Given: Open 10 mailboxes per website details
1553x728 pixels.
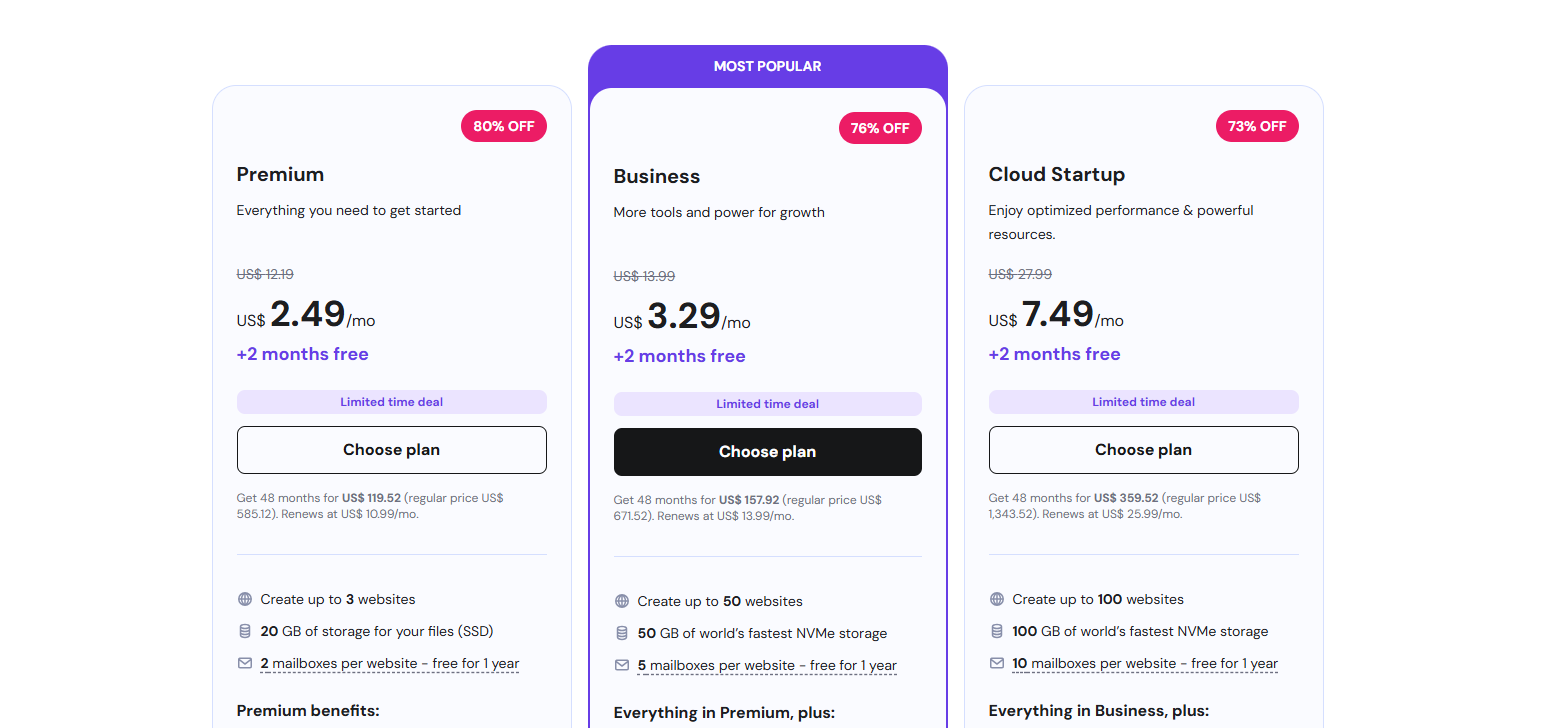Looking at the screenshot, I should tap(1145, 663).
